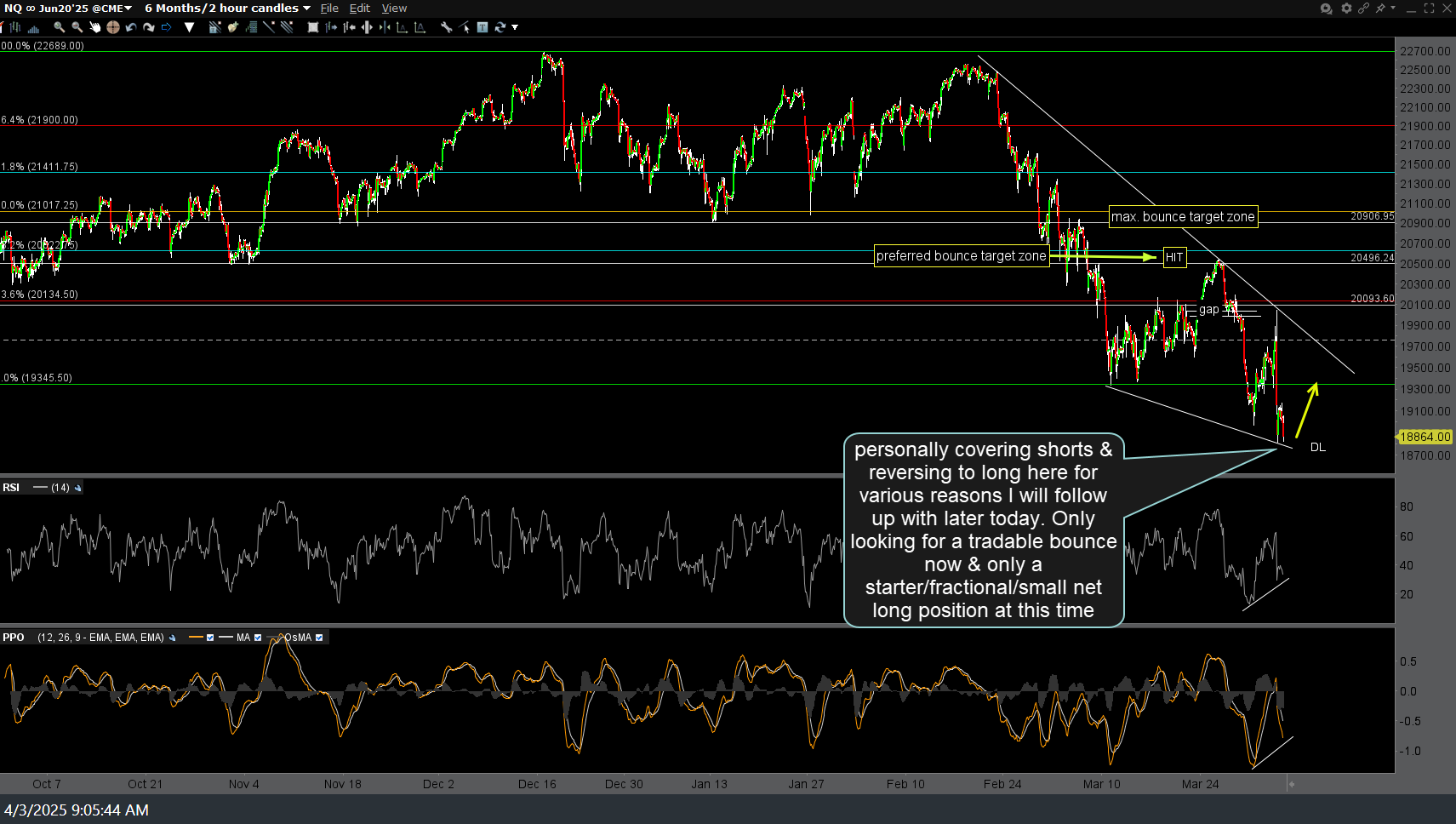This screenshot has width=1456, height=824.
Task: Select the hand panning tool
Action: pos(94,27)
